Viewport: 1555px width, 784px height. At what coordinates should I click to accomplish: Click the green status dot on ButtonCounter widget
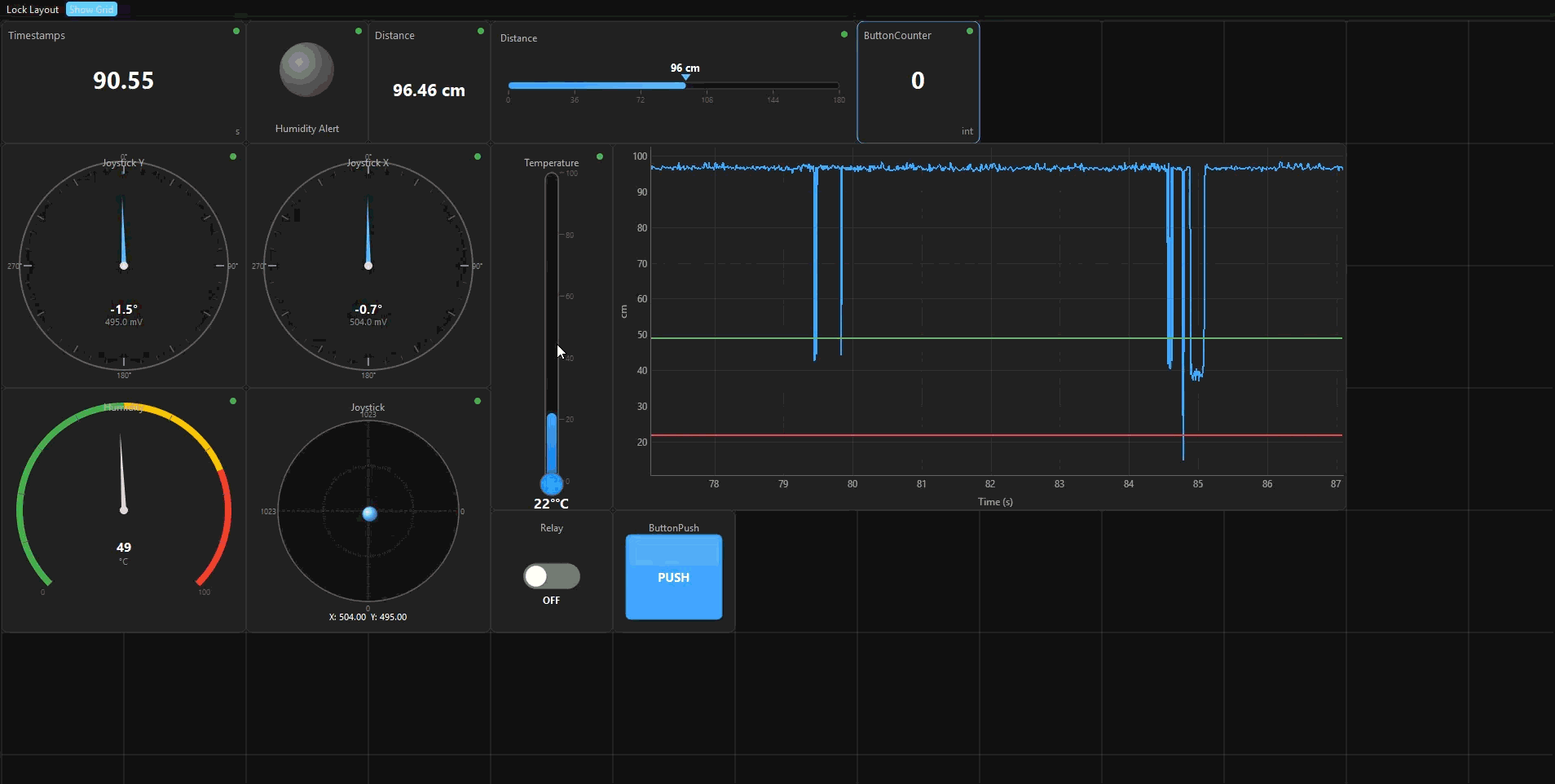pyautogui.click(x=969, y=30)
